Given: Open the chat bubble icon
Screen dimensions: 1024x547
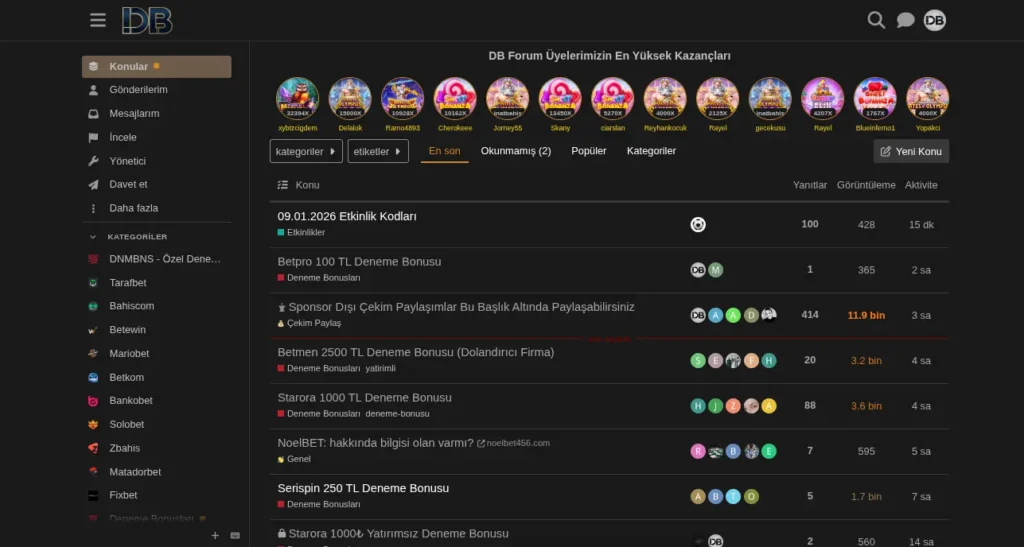Looking at the screenshot, I should [905, 20].
